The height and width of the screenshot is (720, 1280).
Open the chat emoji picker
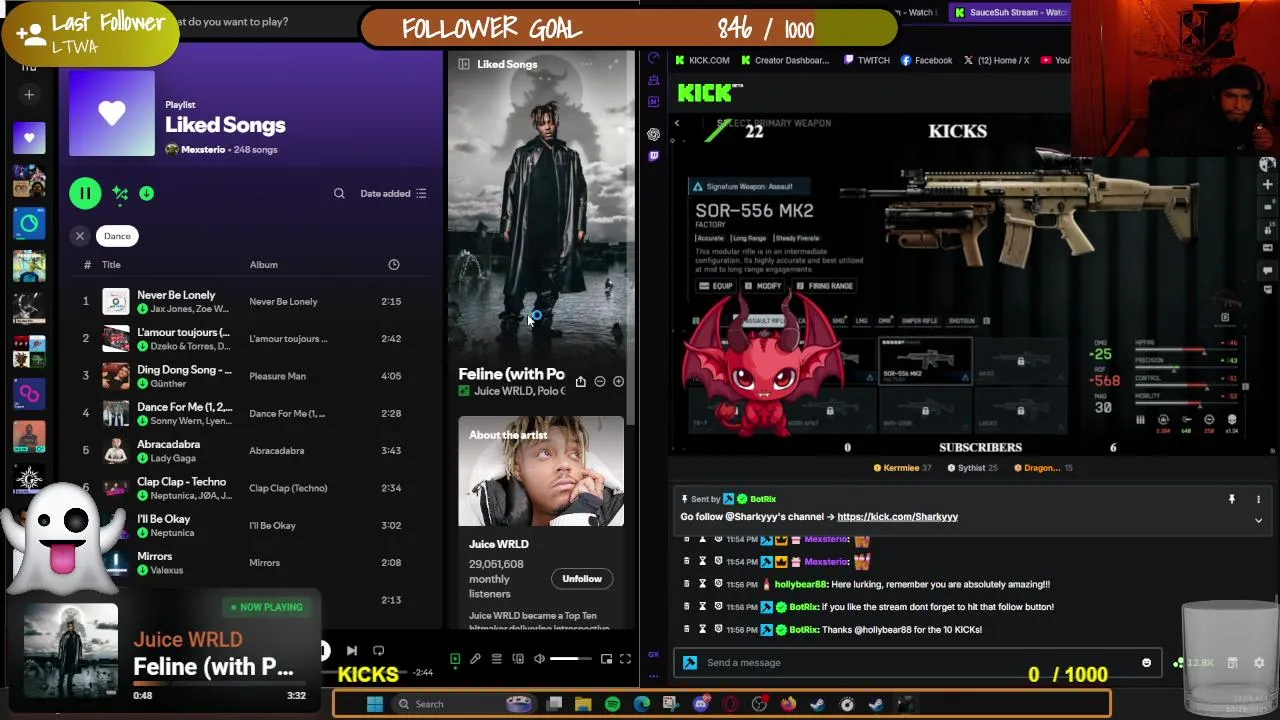coord(1146,663)
